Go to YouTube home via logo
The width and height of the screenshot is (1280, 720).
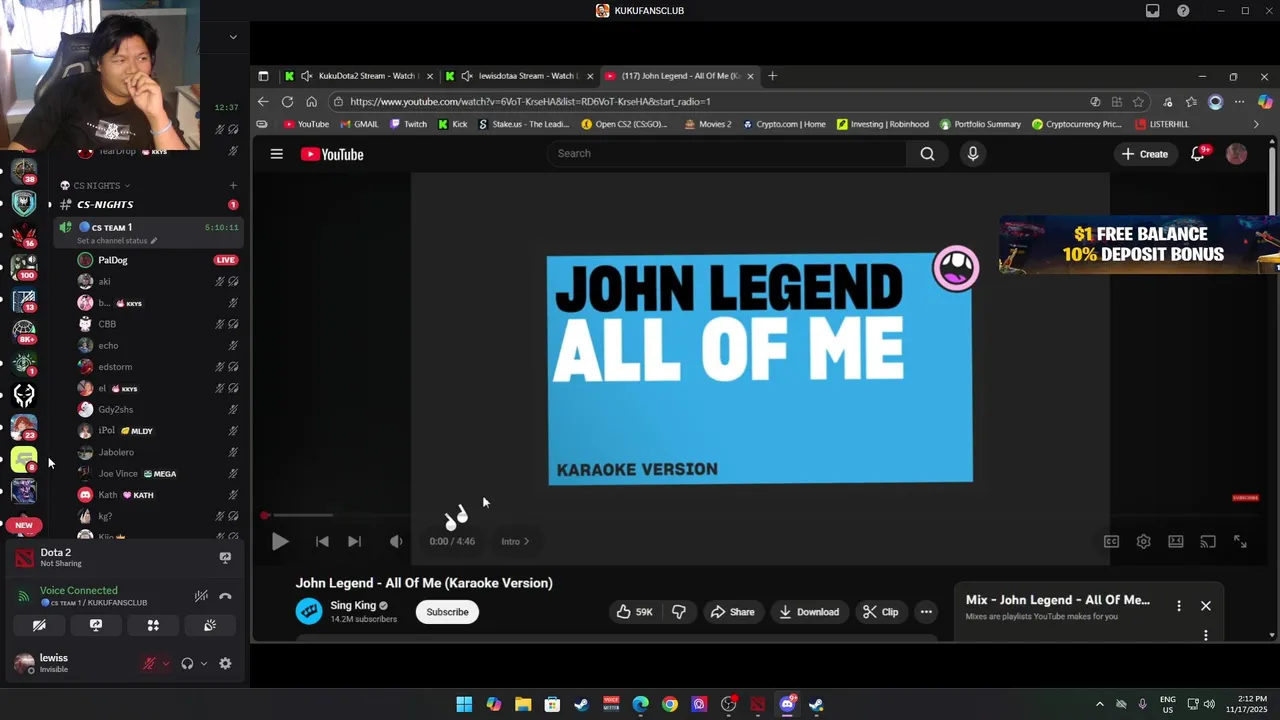(x=332, y=154)
